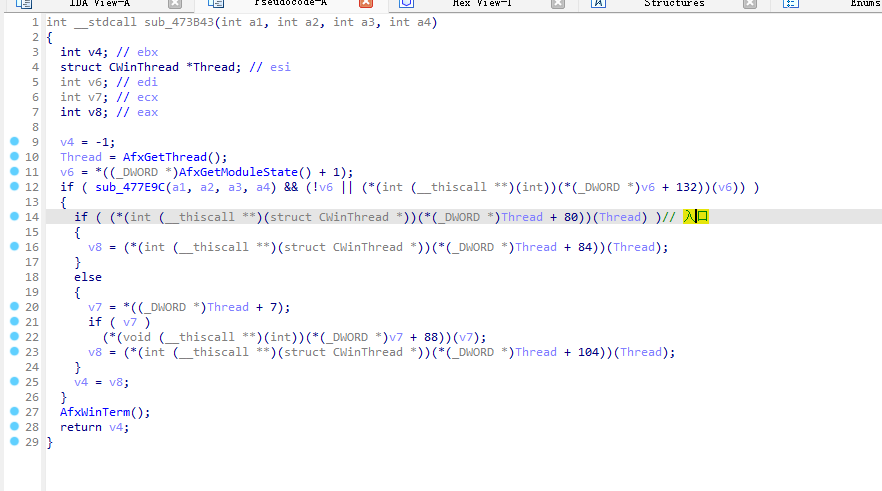882x491 pixels.
Task: Click offset 88 on line 22
Action: [x=431, y=337]
